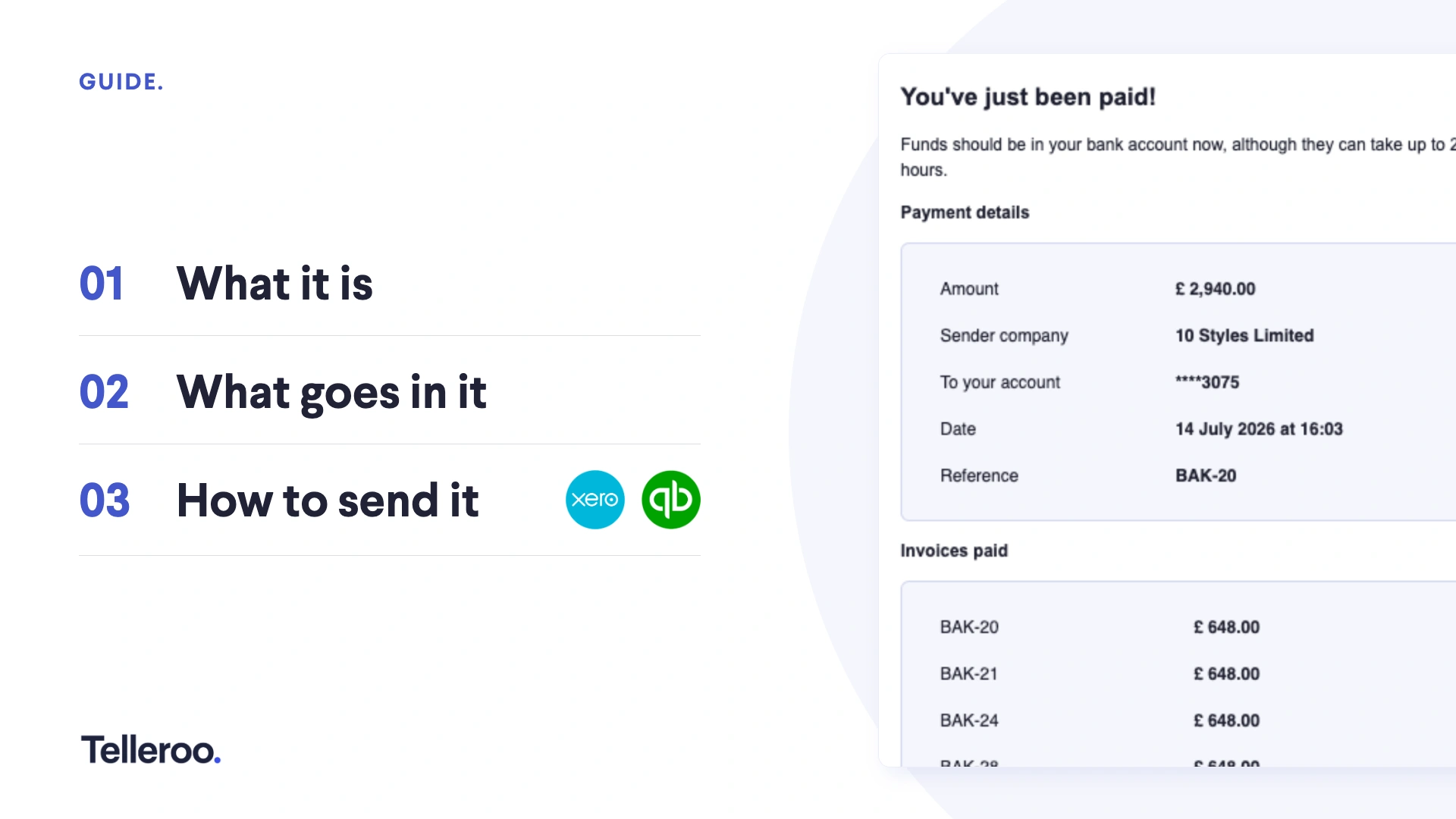
Task: Click the 'You've just been paid!' heading
Action: tap(1028, 97)
